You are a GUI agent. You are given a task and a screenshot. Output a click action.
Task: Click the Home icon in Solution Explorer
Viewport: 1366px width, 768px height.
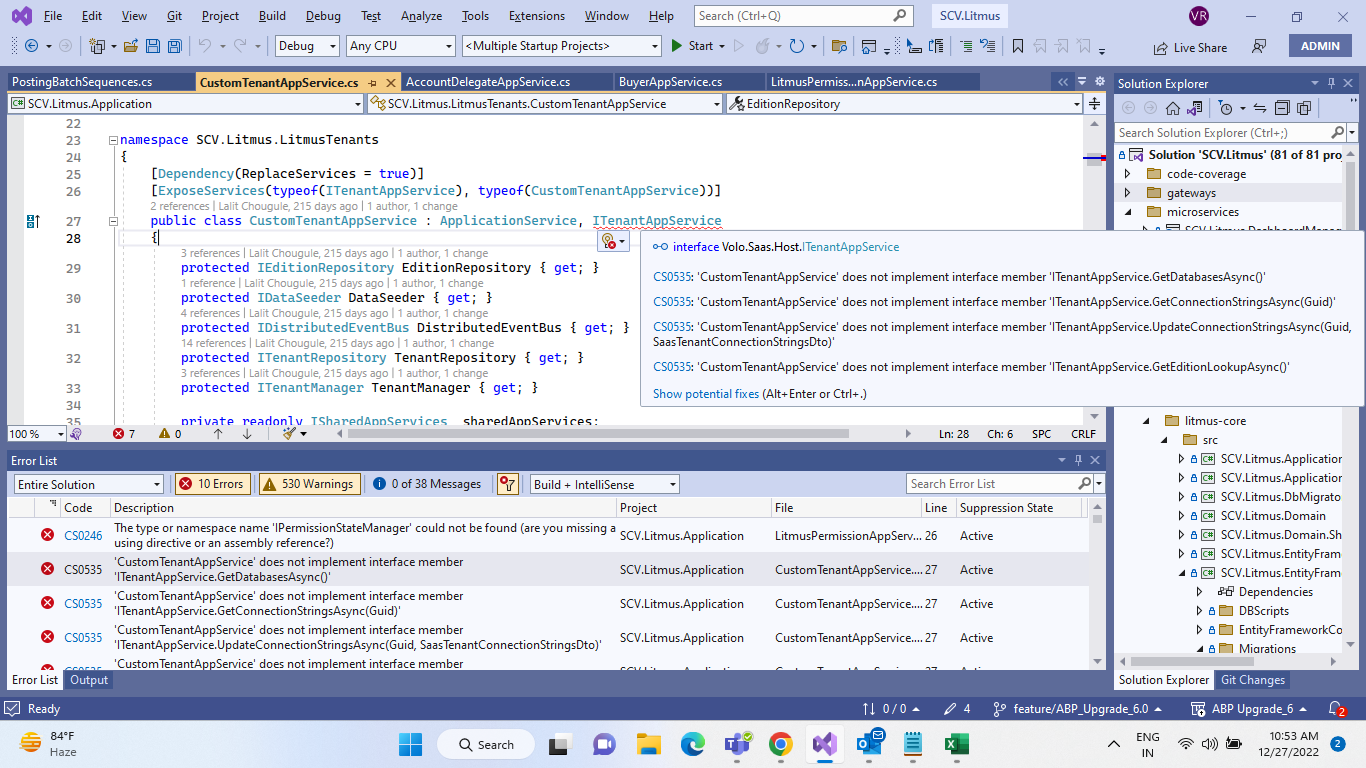[1173, 108]
